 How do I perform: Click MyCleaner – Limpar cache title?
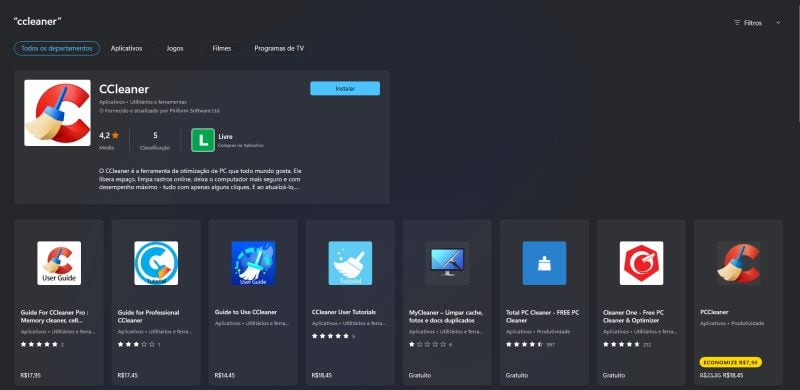446,316
